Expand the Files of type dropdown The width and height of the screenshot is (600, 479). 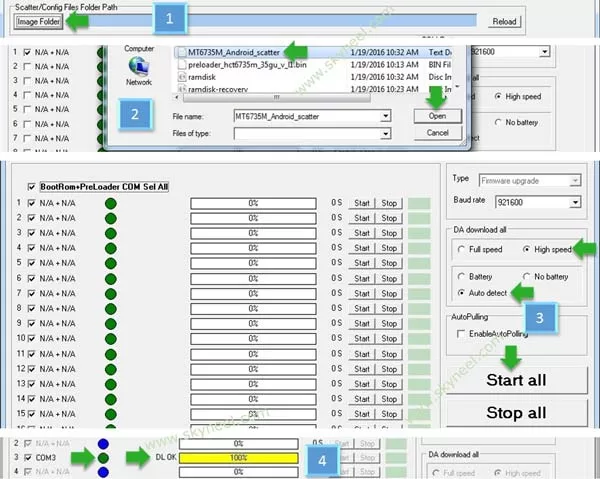[386, 134]
